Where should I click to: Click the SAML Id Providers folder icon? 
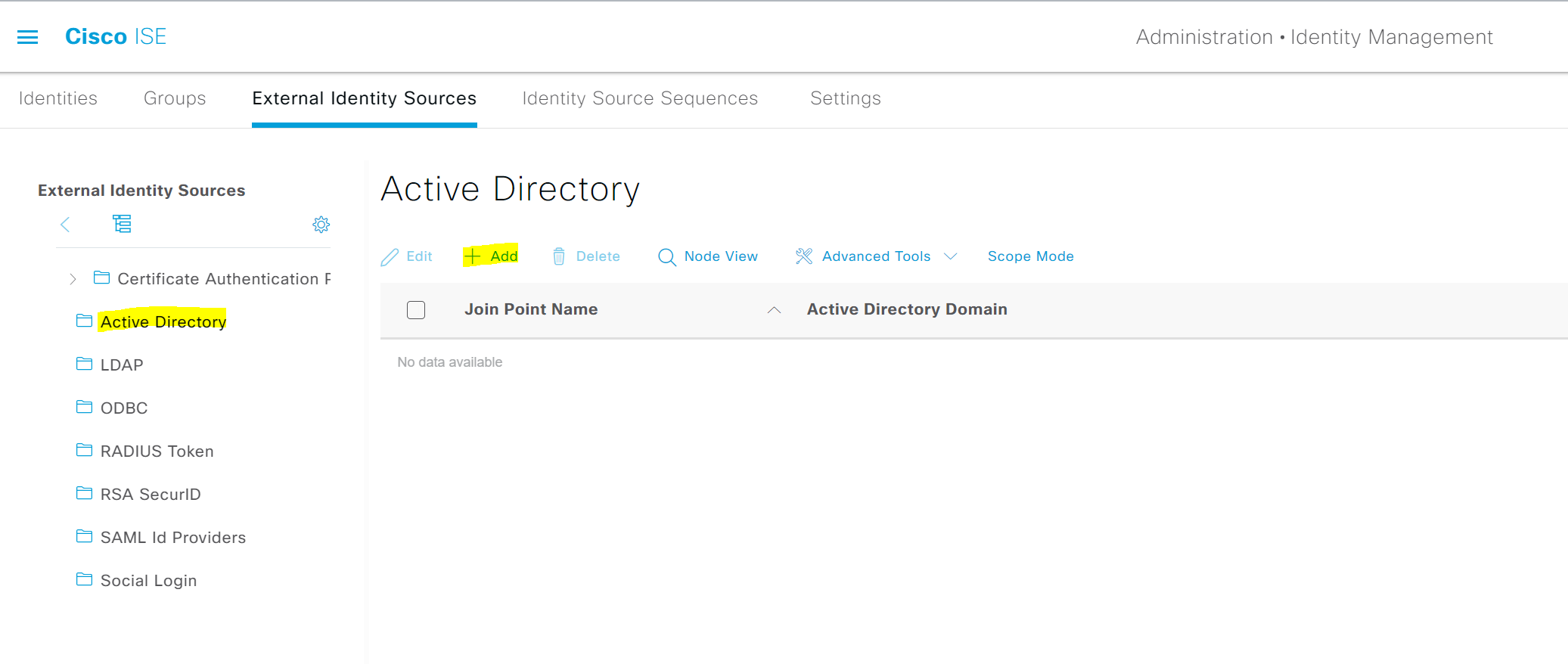click(x=84, y=536)
